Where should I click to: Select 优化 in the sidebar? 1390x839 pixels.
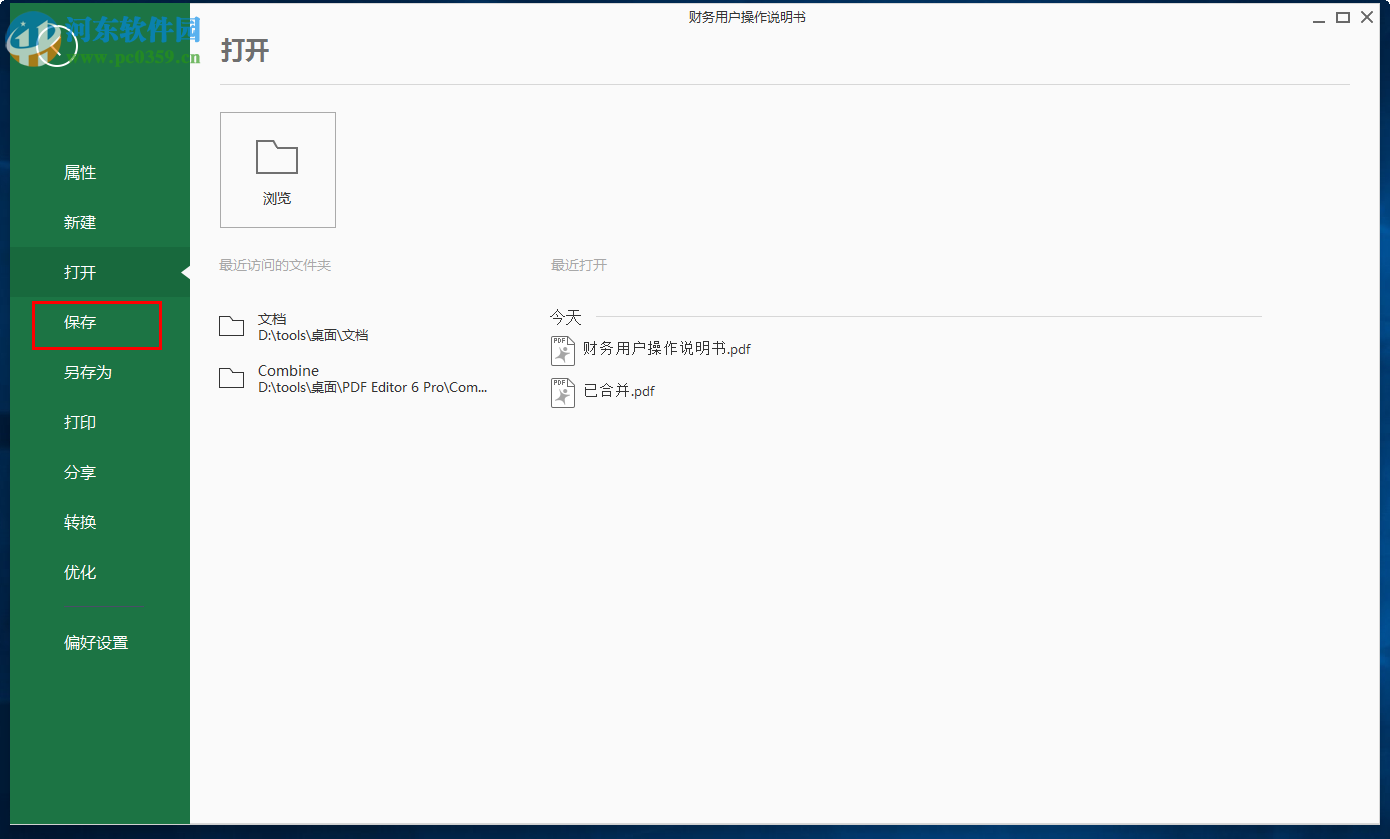pos(80,572)
